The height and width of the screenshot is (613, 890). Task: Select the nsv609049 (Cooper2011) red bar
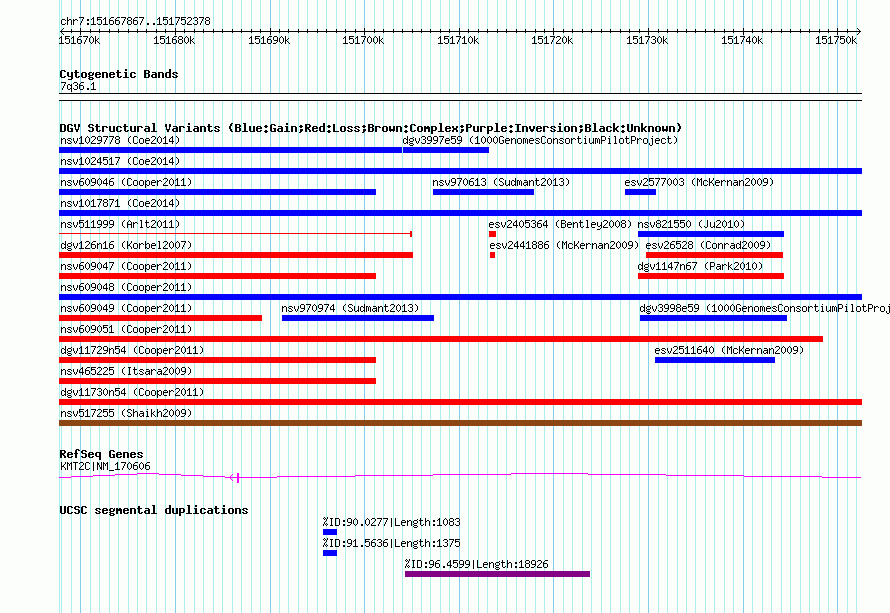160,318
